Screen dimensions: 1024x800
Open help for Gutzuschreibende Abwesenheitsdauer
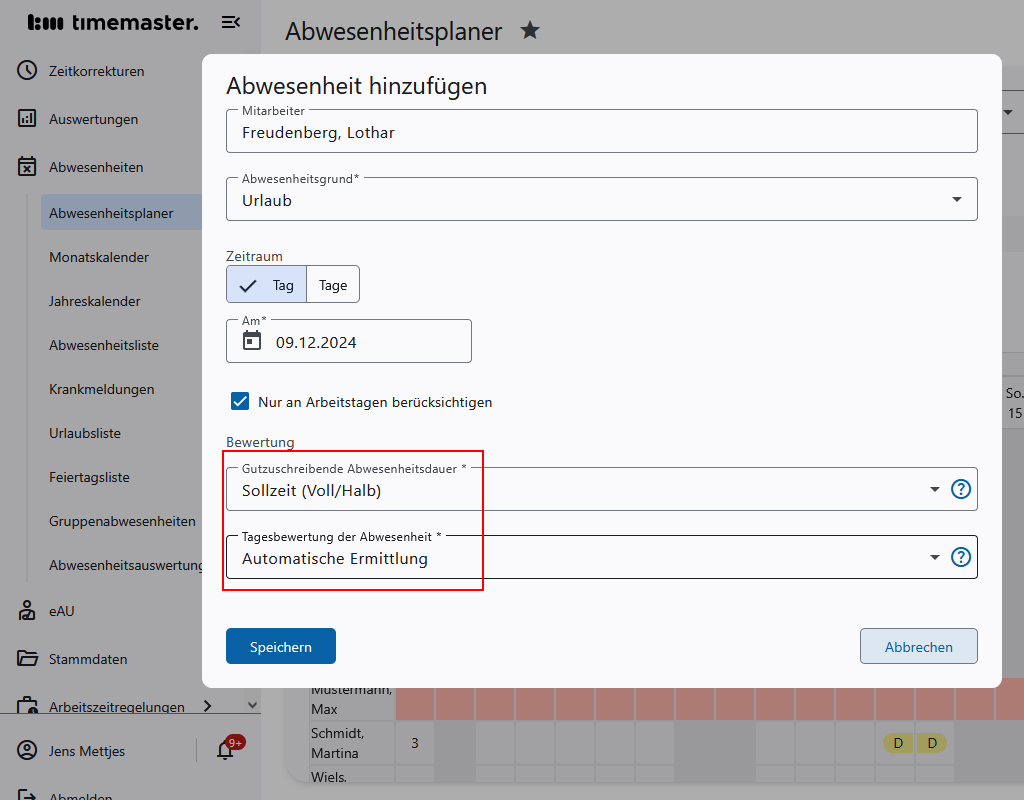pos(960,489)
